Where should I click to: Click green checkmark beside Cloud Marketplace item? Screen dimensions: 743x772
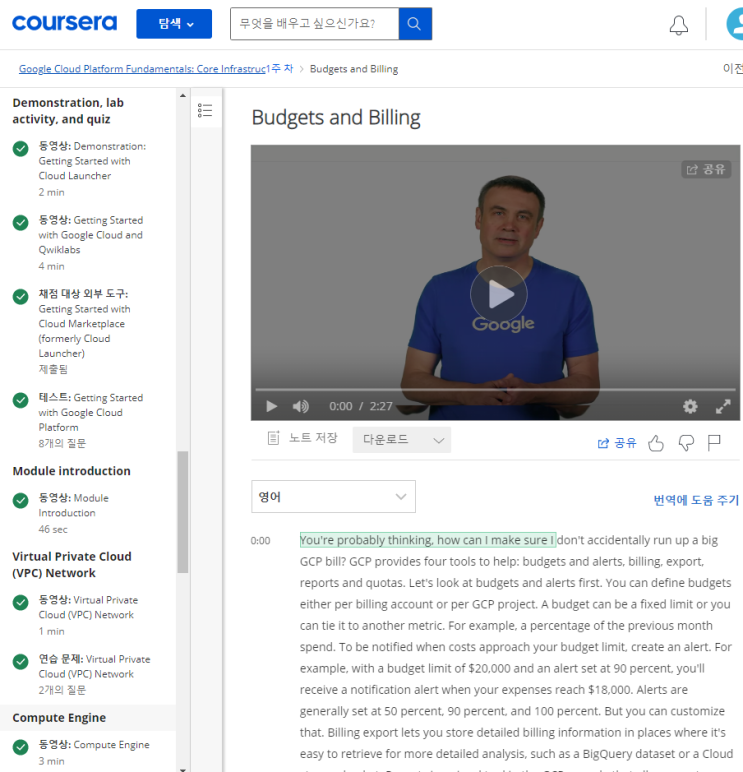coord(21,296)
